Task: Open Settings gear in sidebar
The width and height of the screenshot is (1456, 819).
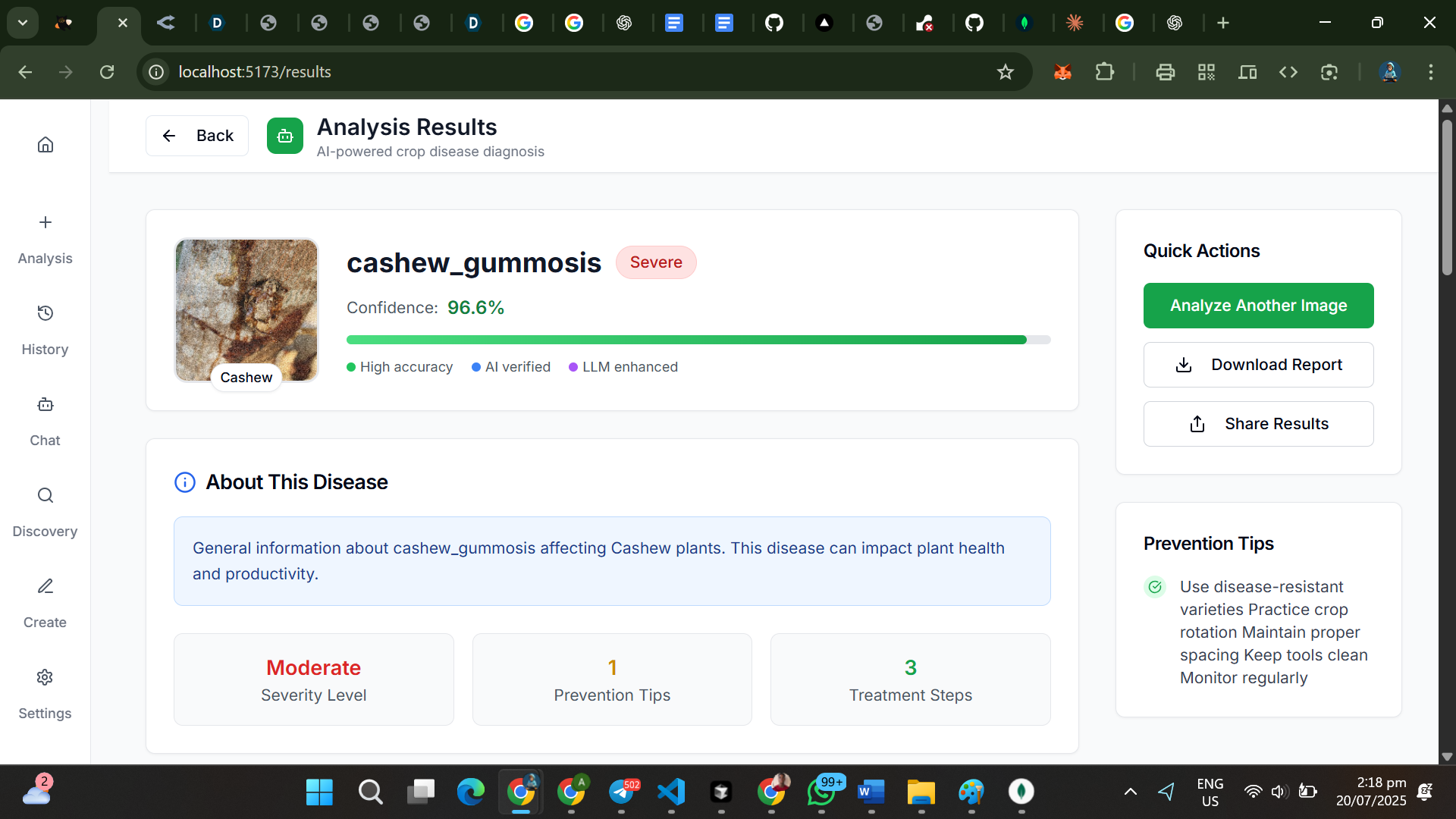Action: (x=45, y=677)
